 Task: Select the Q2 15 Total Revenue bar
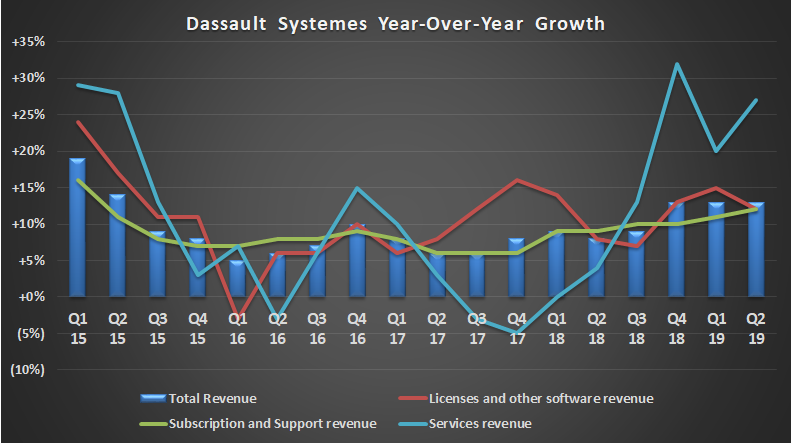click(118, 246)
